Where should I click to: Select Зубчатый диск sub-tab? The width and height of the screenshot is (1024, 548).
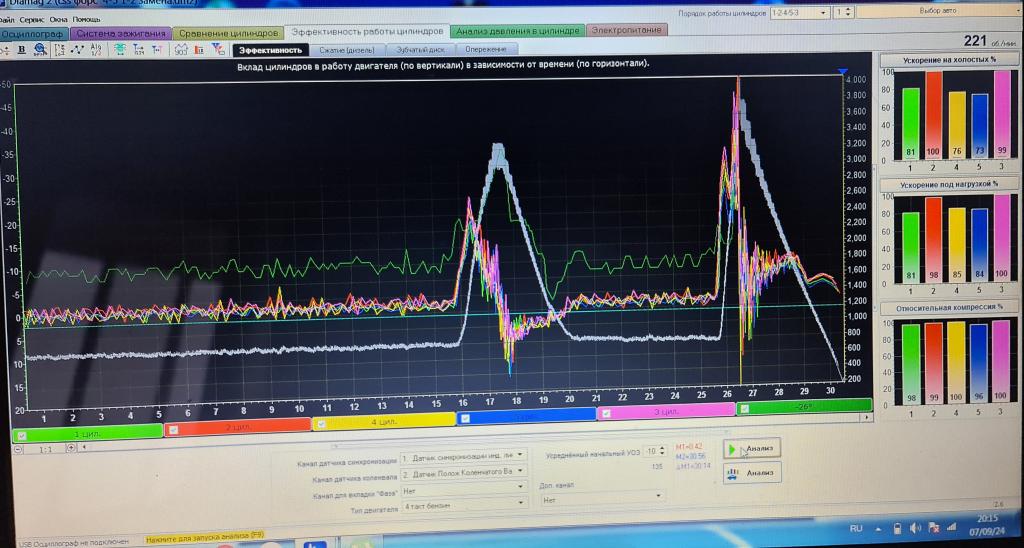click(421, 49)
